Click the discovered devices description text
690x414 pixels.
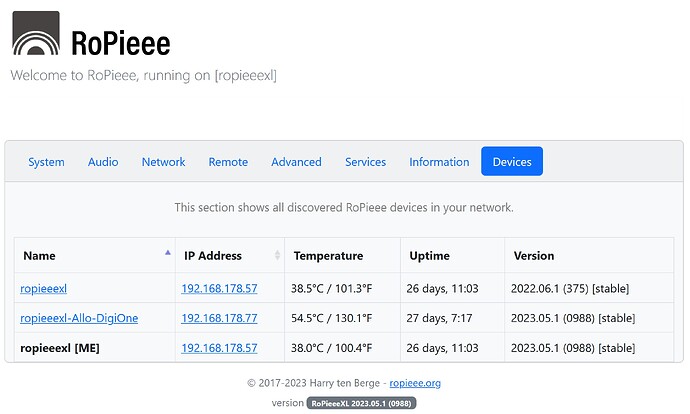point(344,207)
